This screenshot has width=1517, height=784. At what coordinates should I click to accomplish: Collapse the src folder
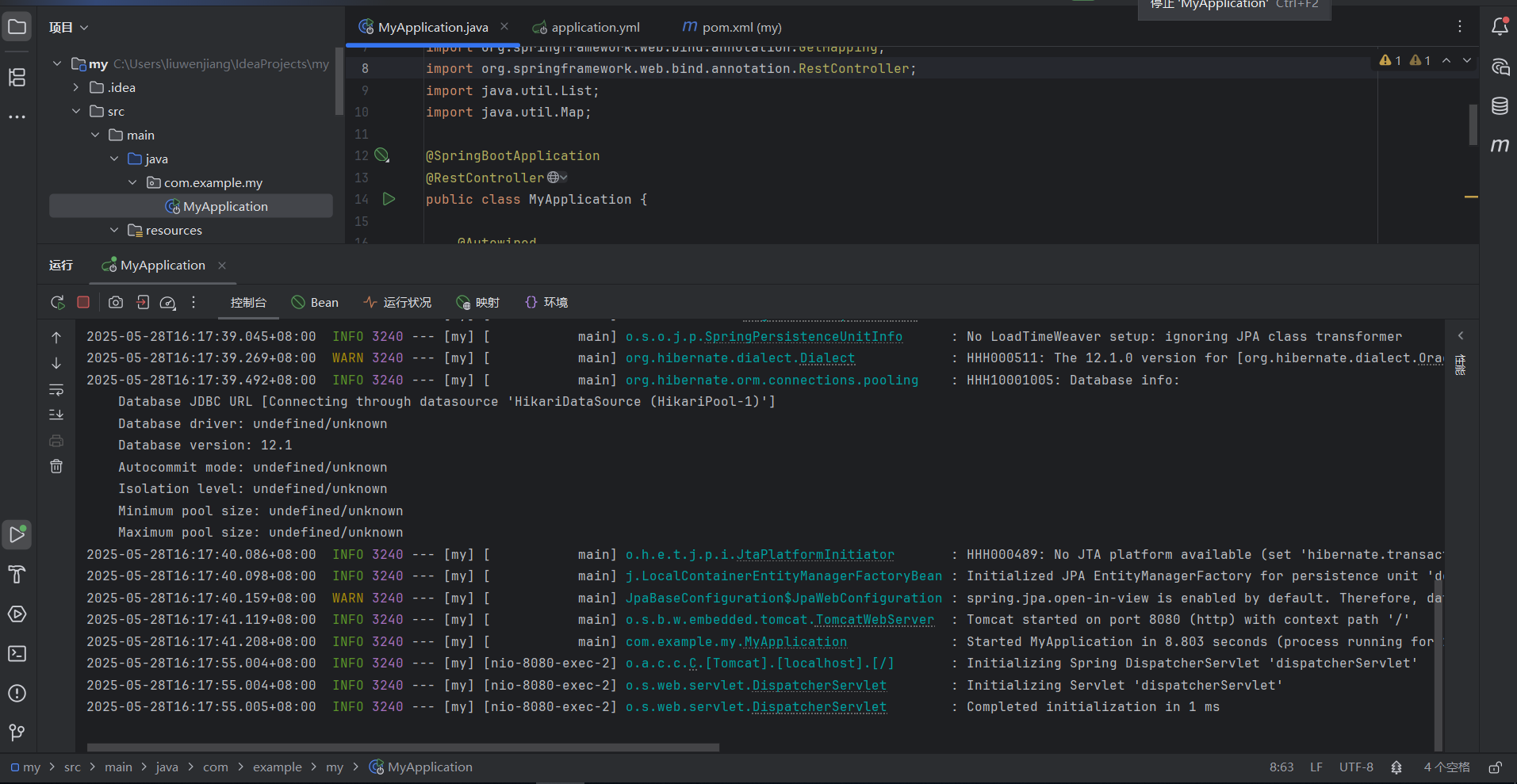pos(76,111)
